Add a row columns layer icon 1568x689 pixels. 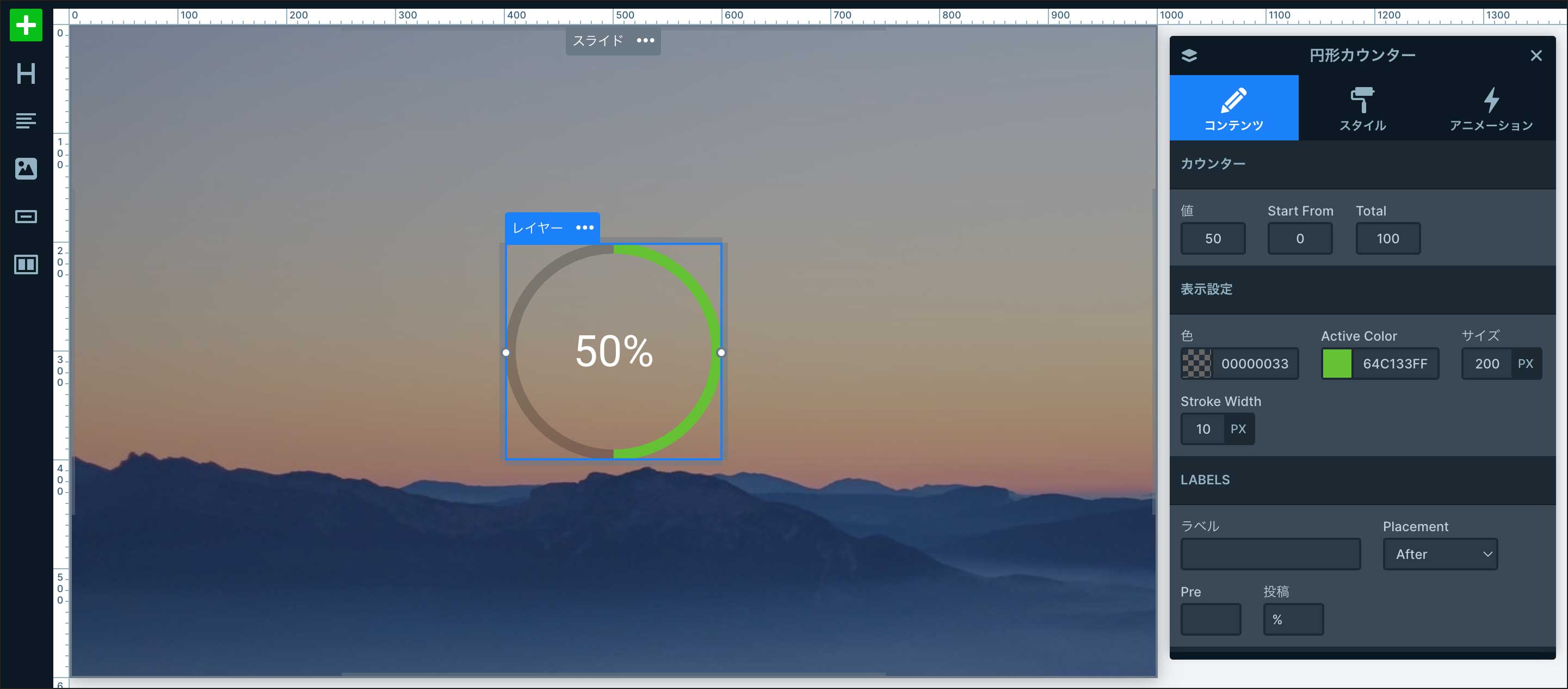coord(26,264)
